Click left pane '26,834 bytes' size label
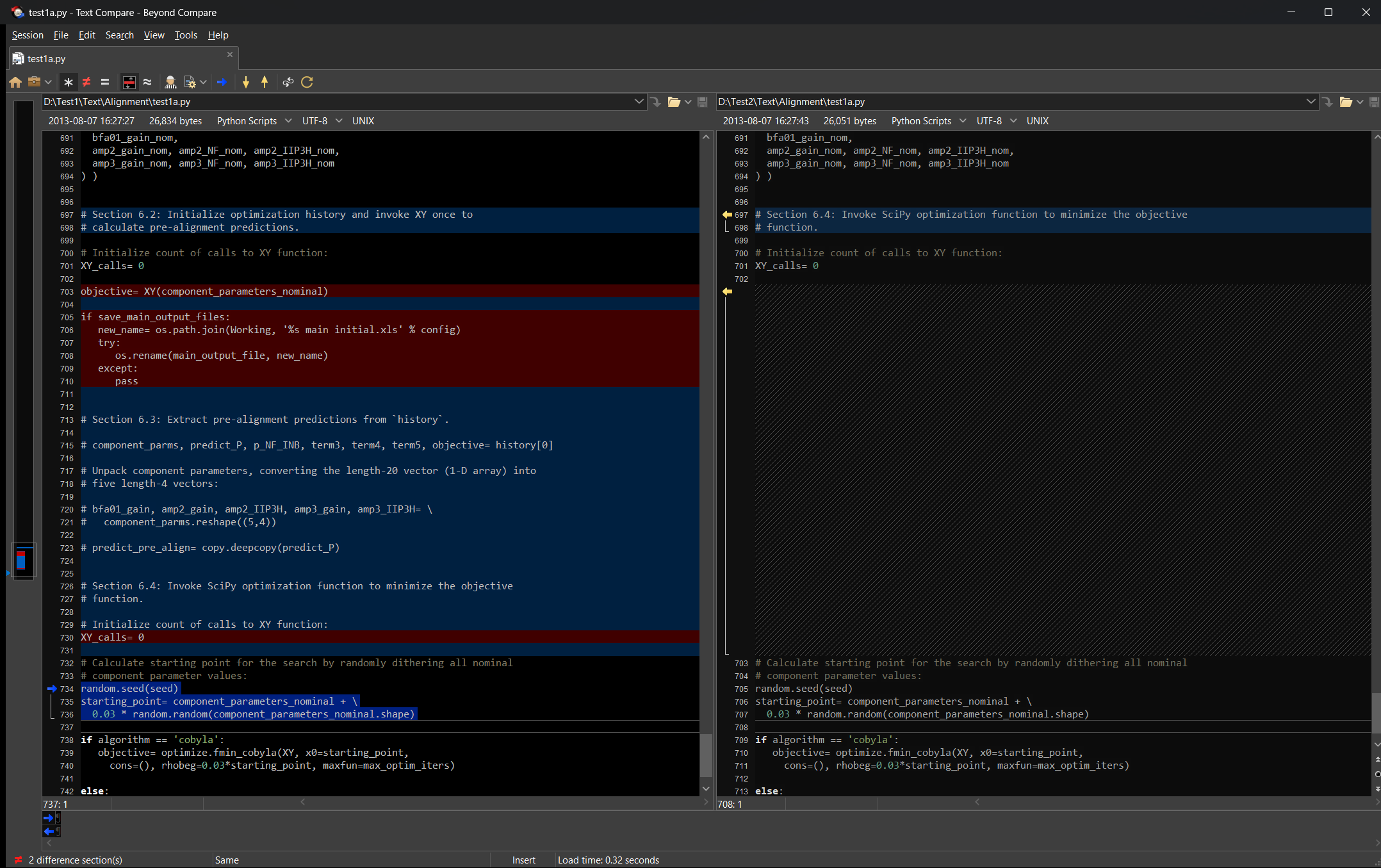The height and width of the screenshot is (868, 1381). point(176,121)
